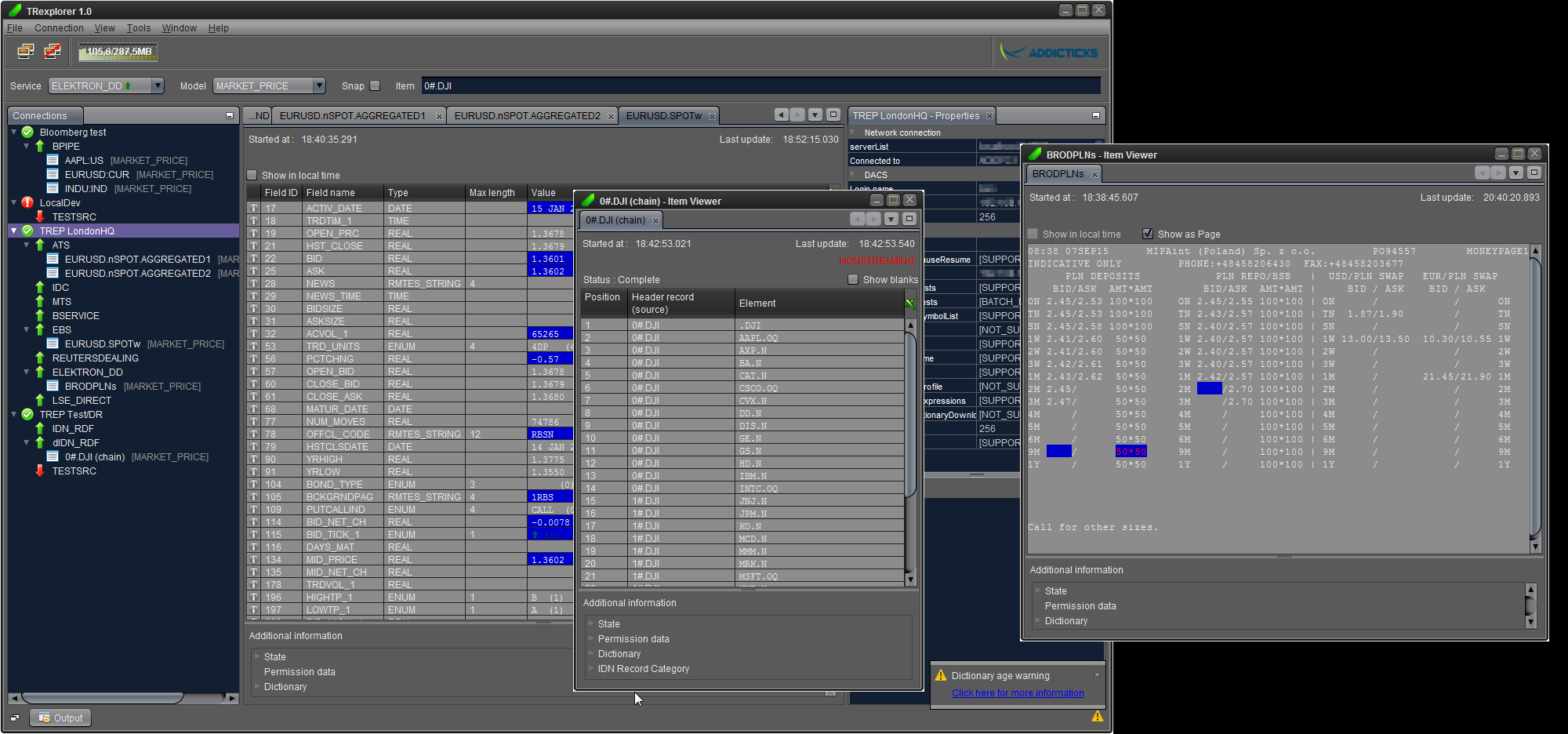This screenshot has height=734, width=1568.
Task: Click the 'Click here for more information' link
Action: 1018,693
